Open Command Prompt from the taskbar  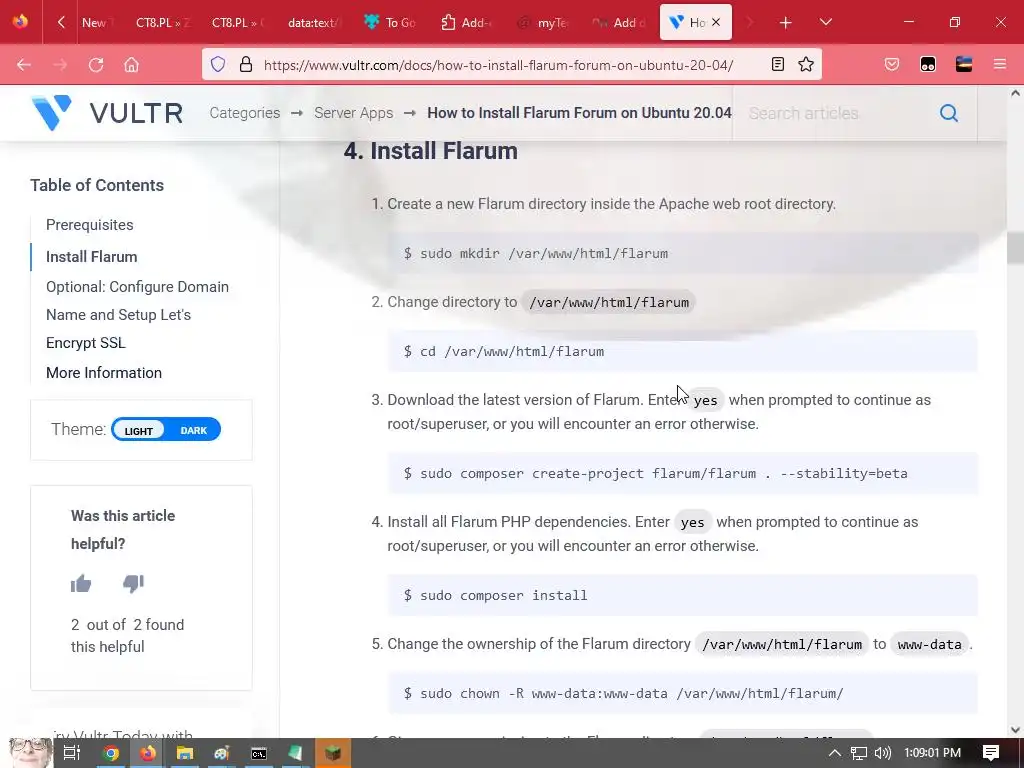pos(259,753)
